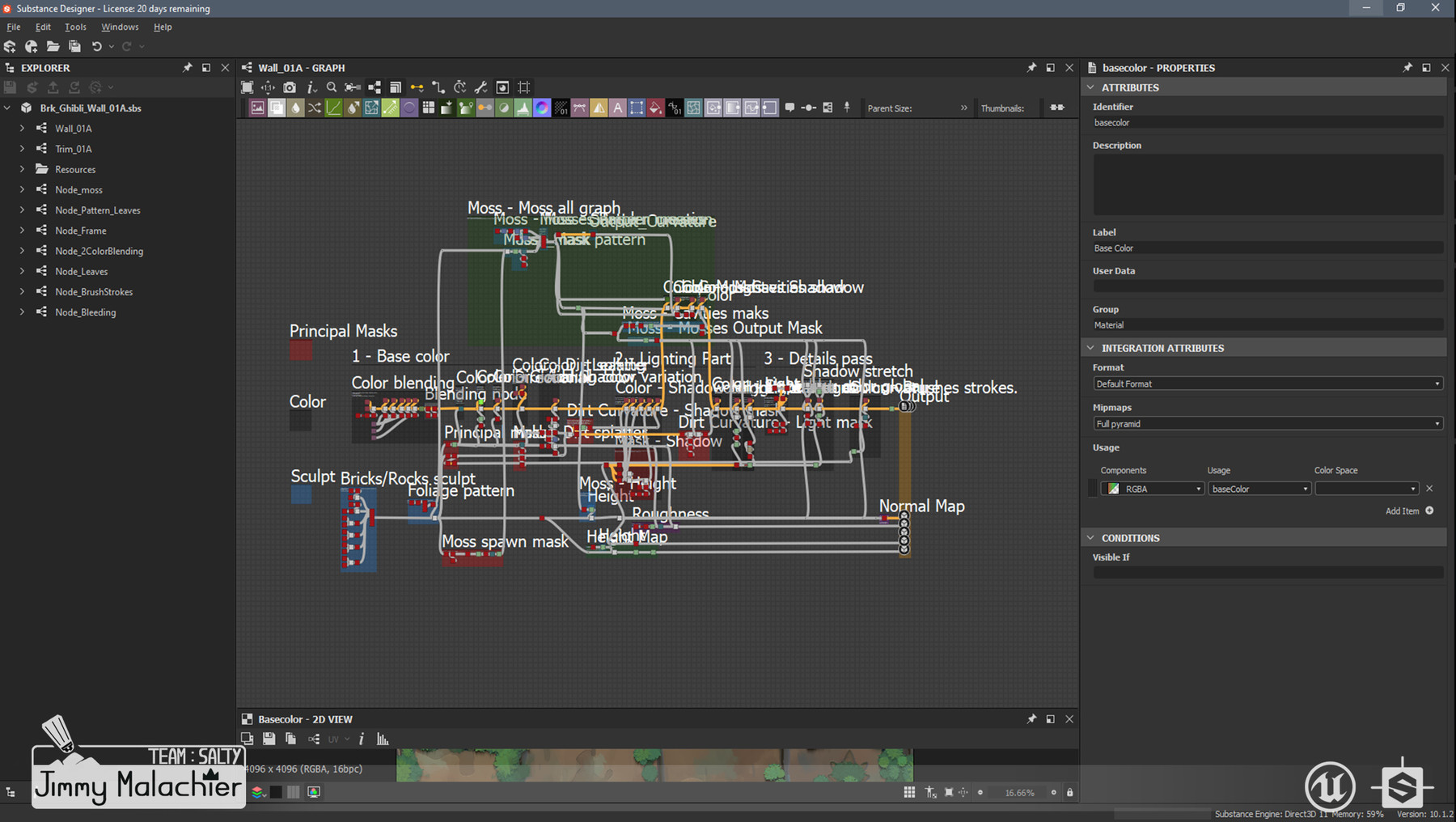This screenshot has width=1456, height=822.
Task: Toggle the histogram in the 2D view
Action: click(383, 739)
